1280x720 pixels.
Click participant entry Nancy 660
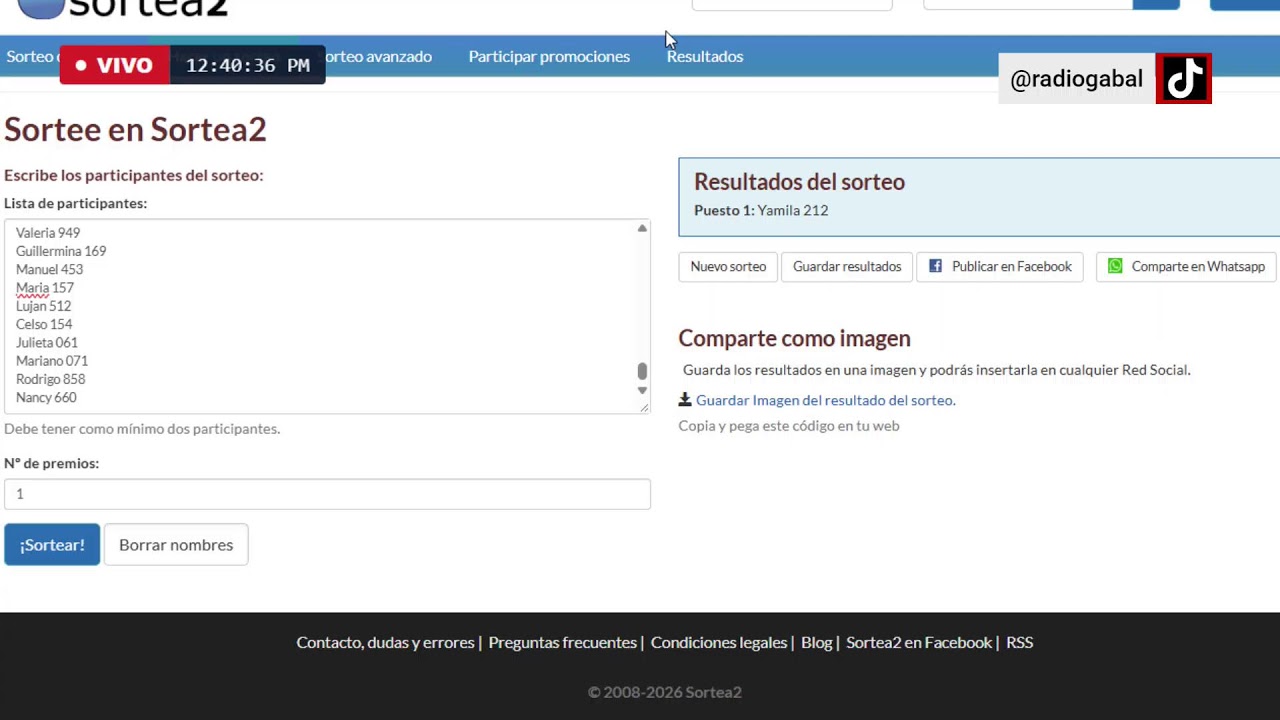[46, 397]
